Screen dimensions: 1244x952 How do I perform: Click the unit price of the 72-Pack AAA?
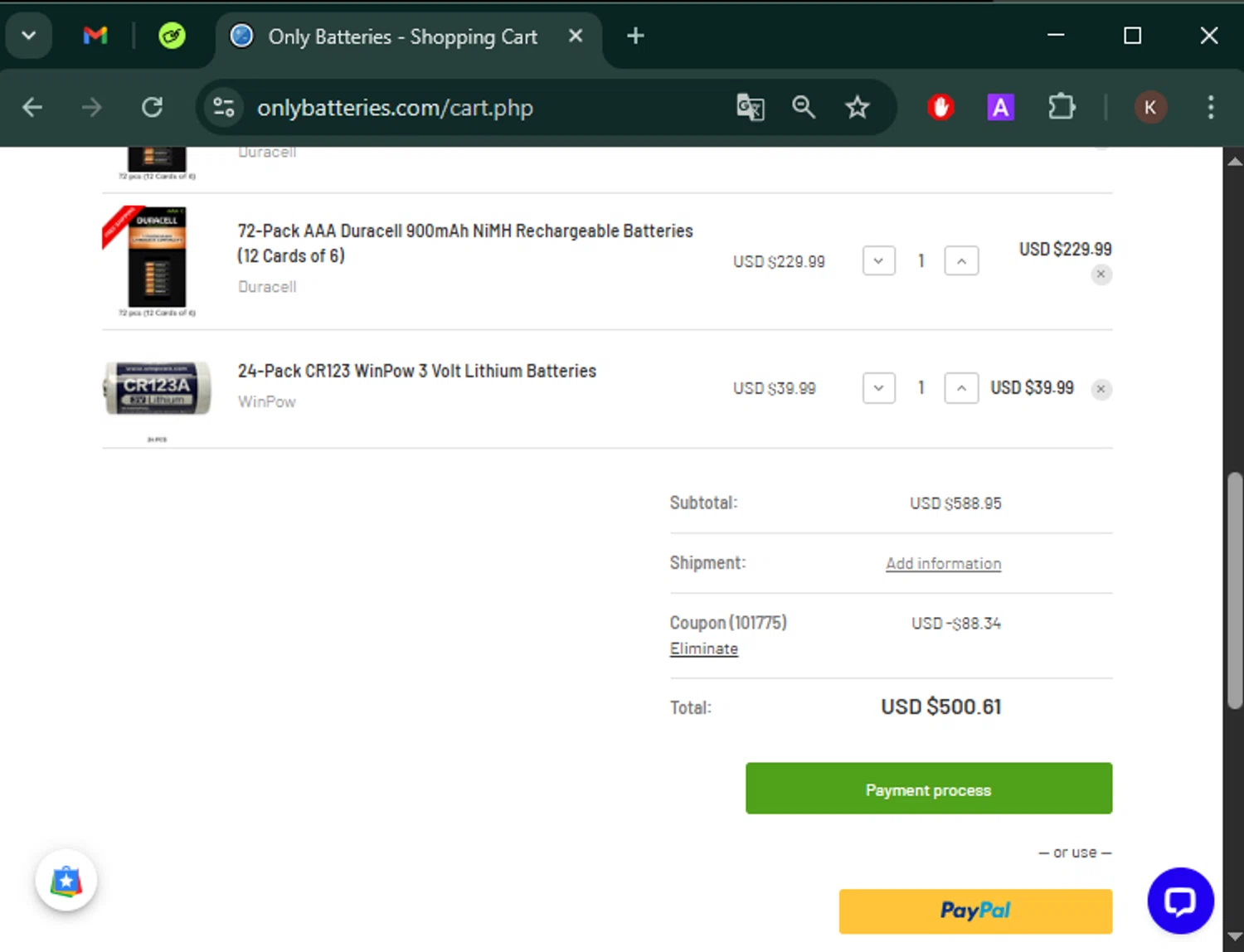click(779, 261)
